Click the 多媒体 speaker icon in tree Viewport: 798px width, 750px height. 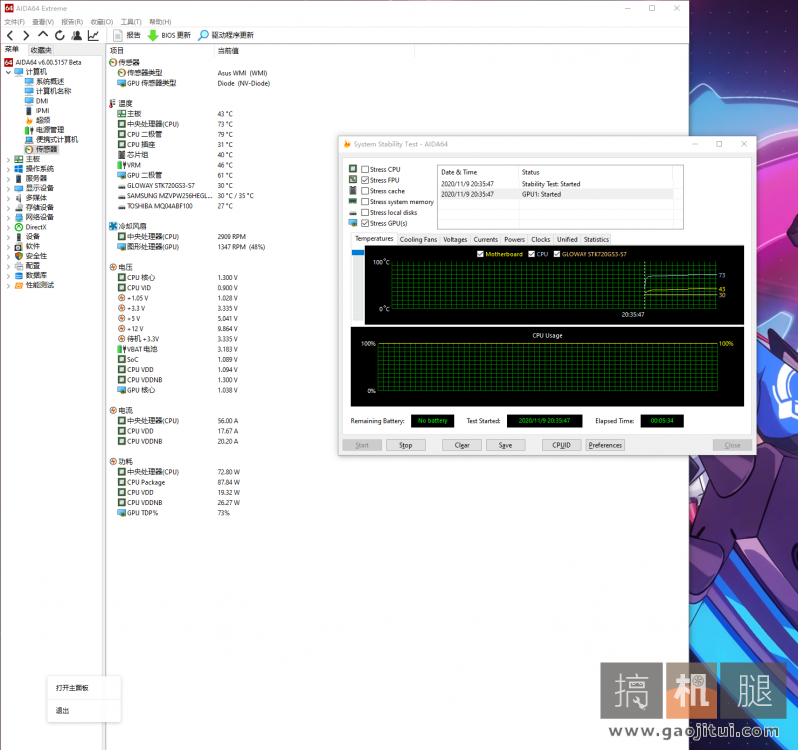(x=19, y=198)
